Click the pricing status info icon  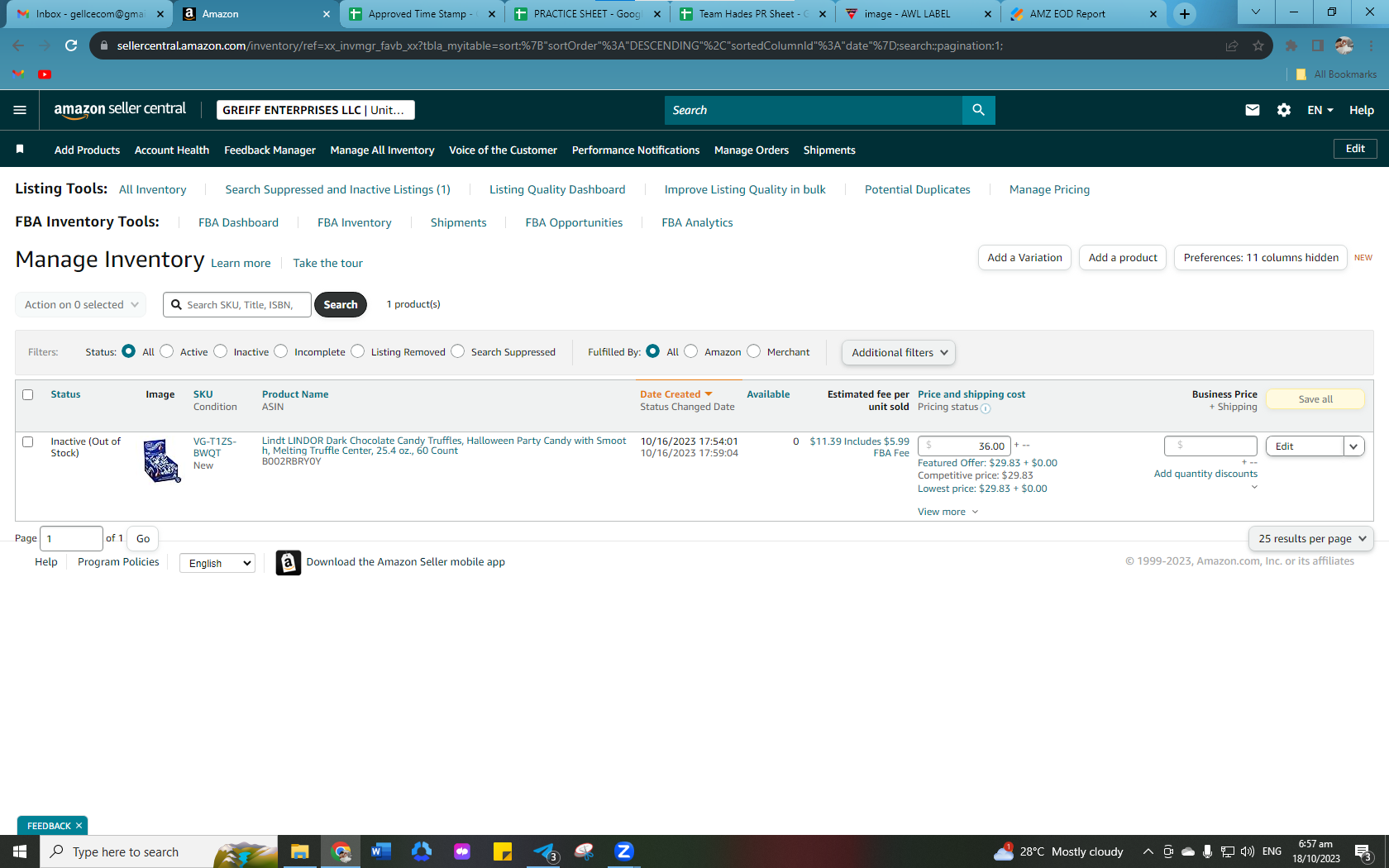point(986,408)
